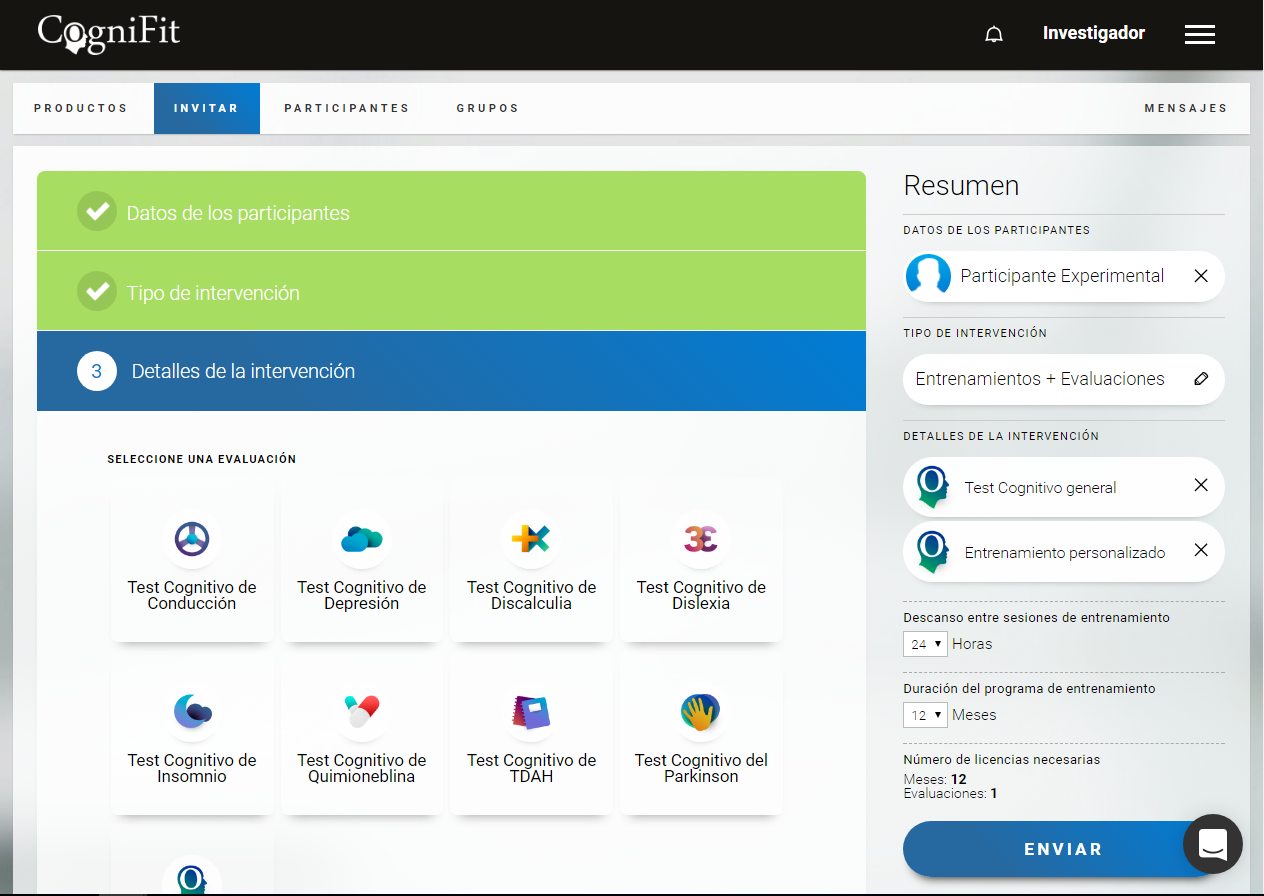The width and height of the screenshot is (1264, 896).
Task: Go to the Productos tab
Action: [81, 108]
